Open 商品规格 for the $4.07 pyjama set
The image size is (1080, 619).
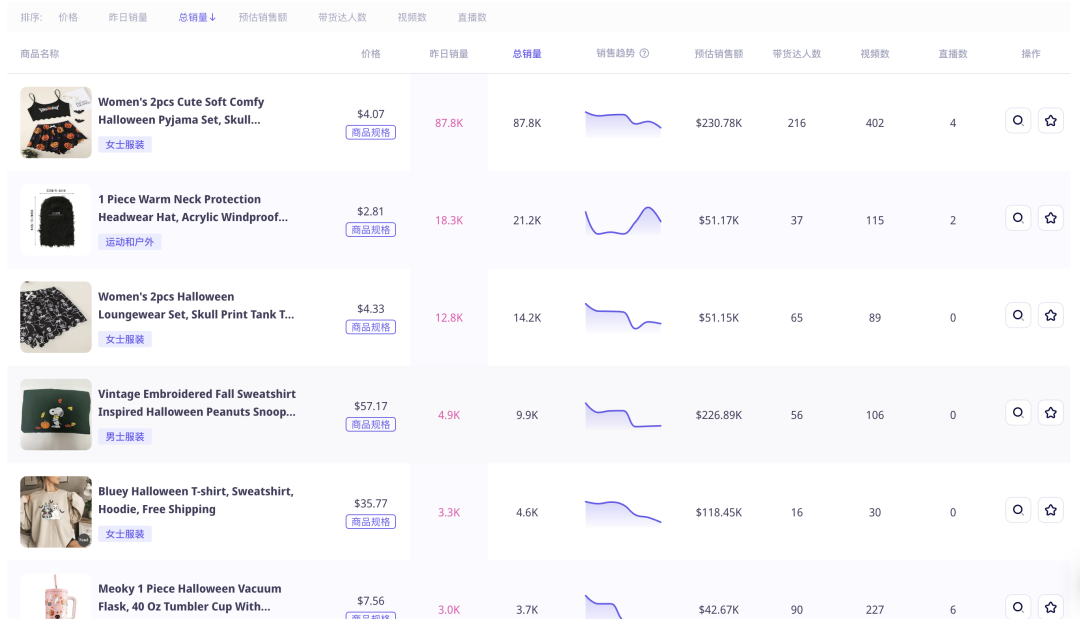(371, 132)
